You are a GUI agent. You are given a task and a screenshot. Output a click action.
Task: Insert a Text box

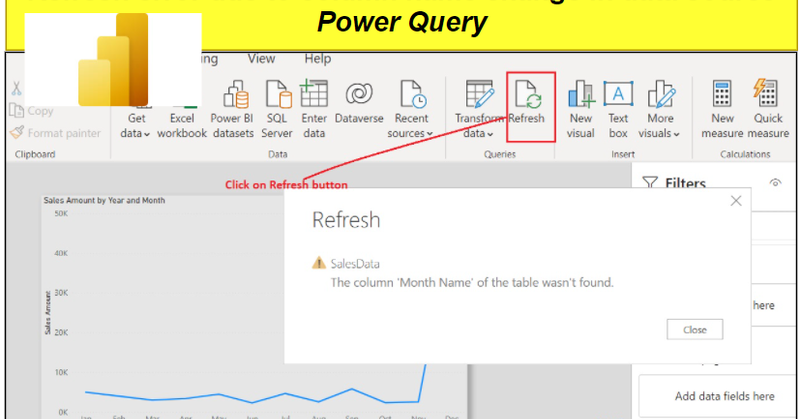pyautogui.click(x=618, y=110)
